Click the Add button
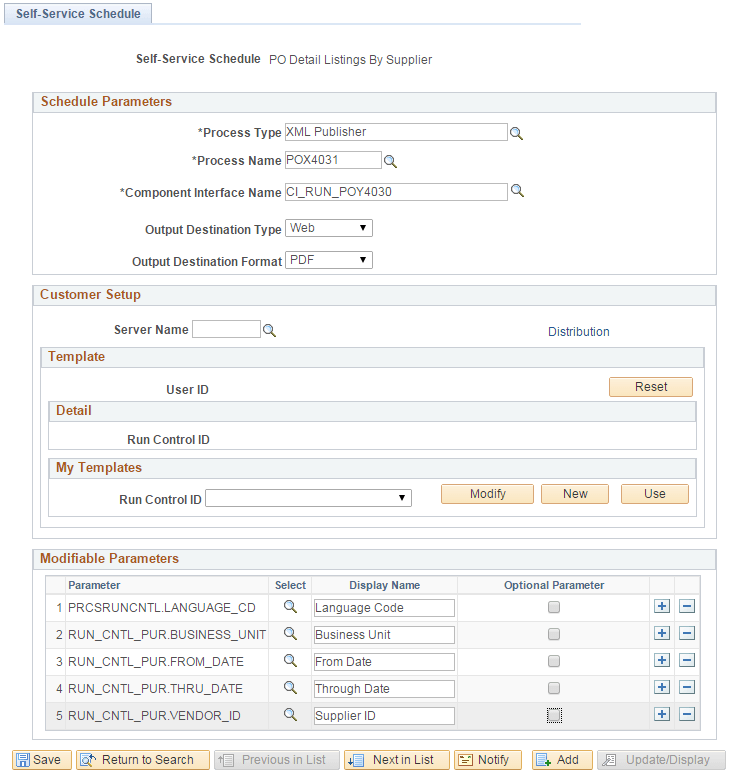Viewport: 731px width, 774px height. click(x=562, y=760)
